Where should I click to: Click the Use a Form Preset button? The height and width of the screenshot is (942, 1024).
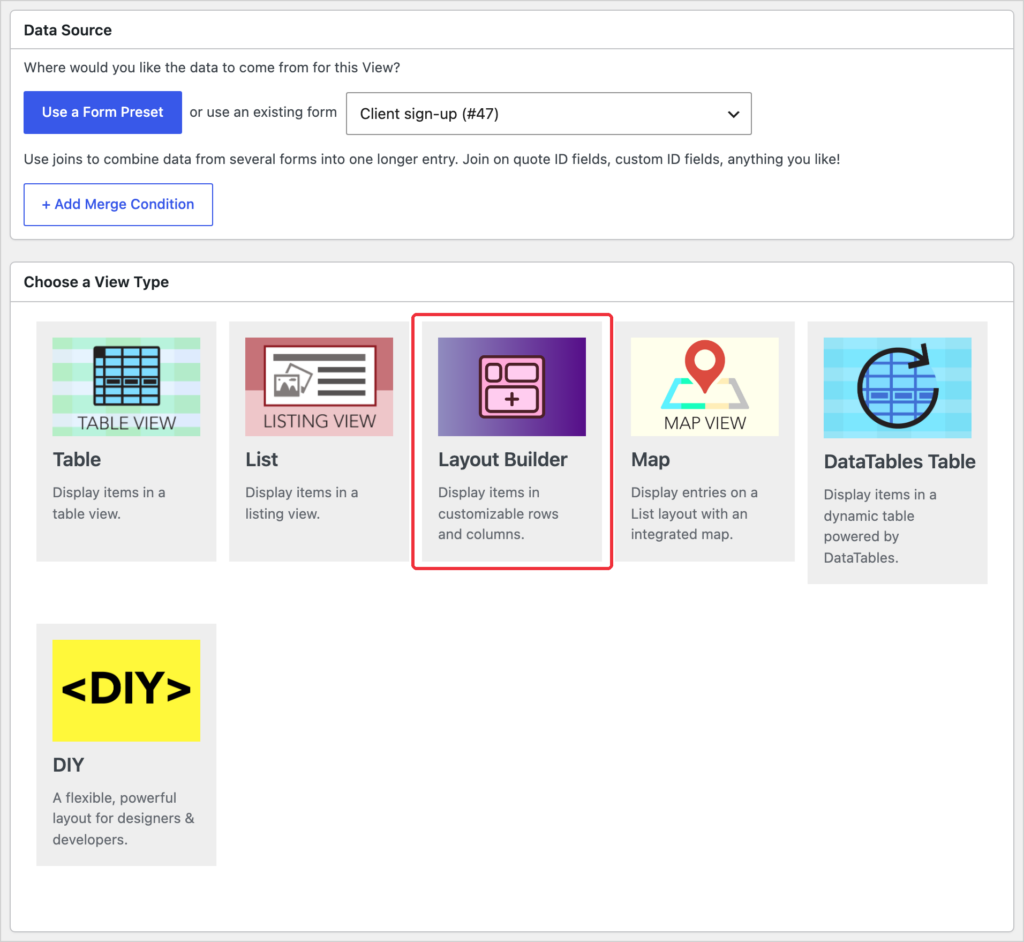[103, 112]
